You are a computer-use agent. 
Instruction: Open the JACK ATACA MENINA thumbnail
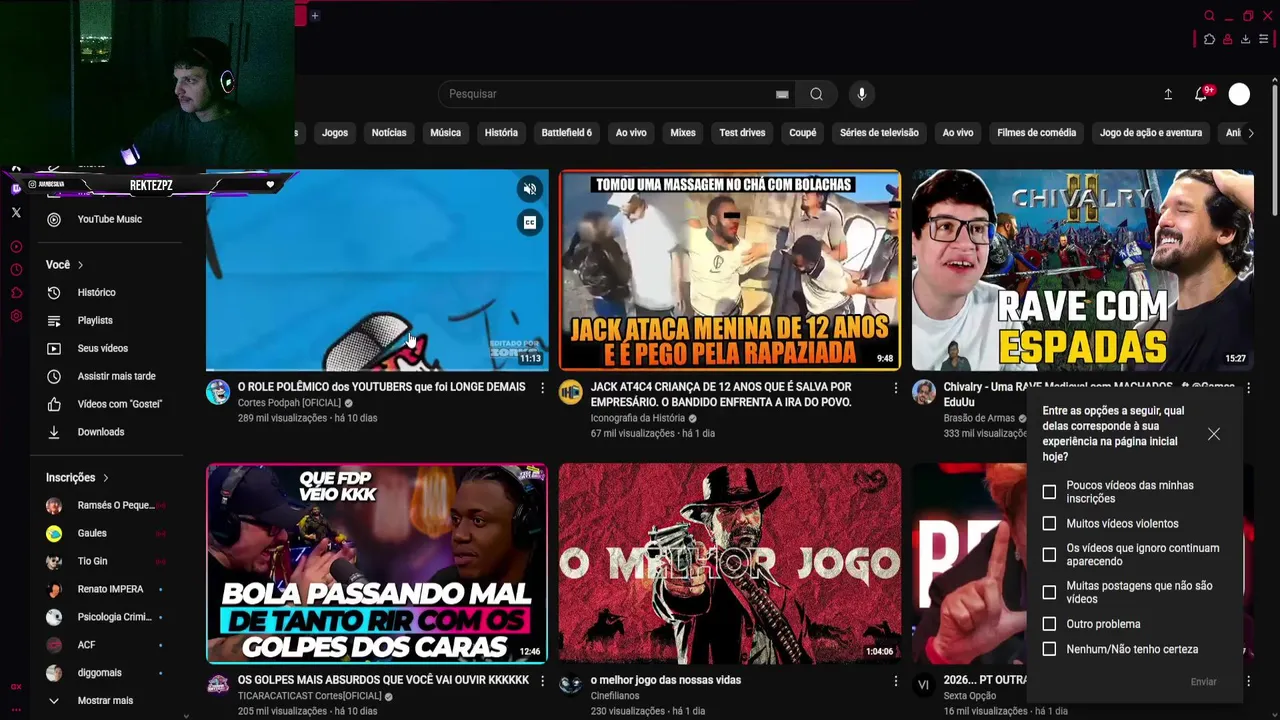[x=730, y=270]
